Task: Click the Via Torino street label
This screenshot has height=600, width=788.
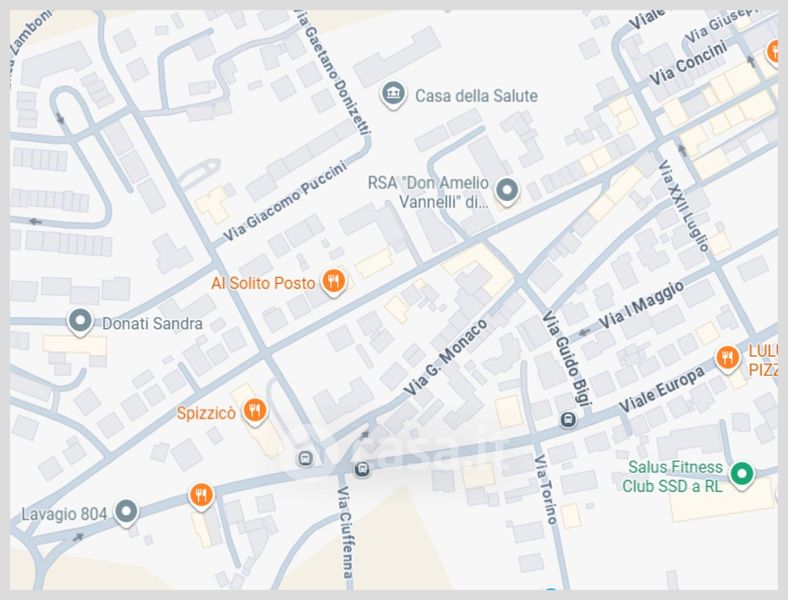Action: [x=545, y=489]
